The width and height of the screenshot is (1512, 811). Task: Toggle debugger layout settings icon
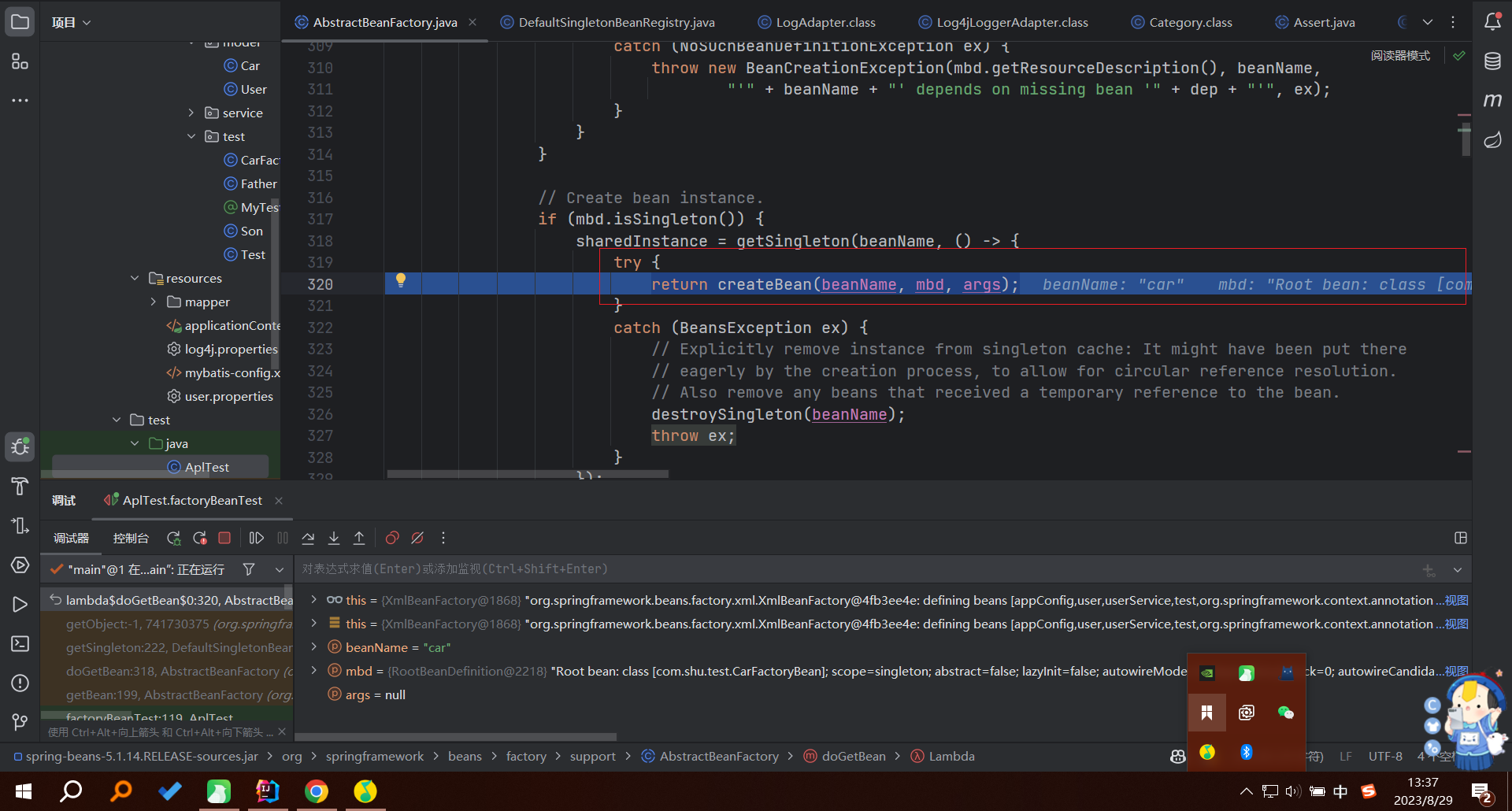click(1461, 538)
